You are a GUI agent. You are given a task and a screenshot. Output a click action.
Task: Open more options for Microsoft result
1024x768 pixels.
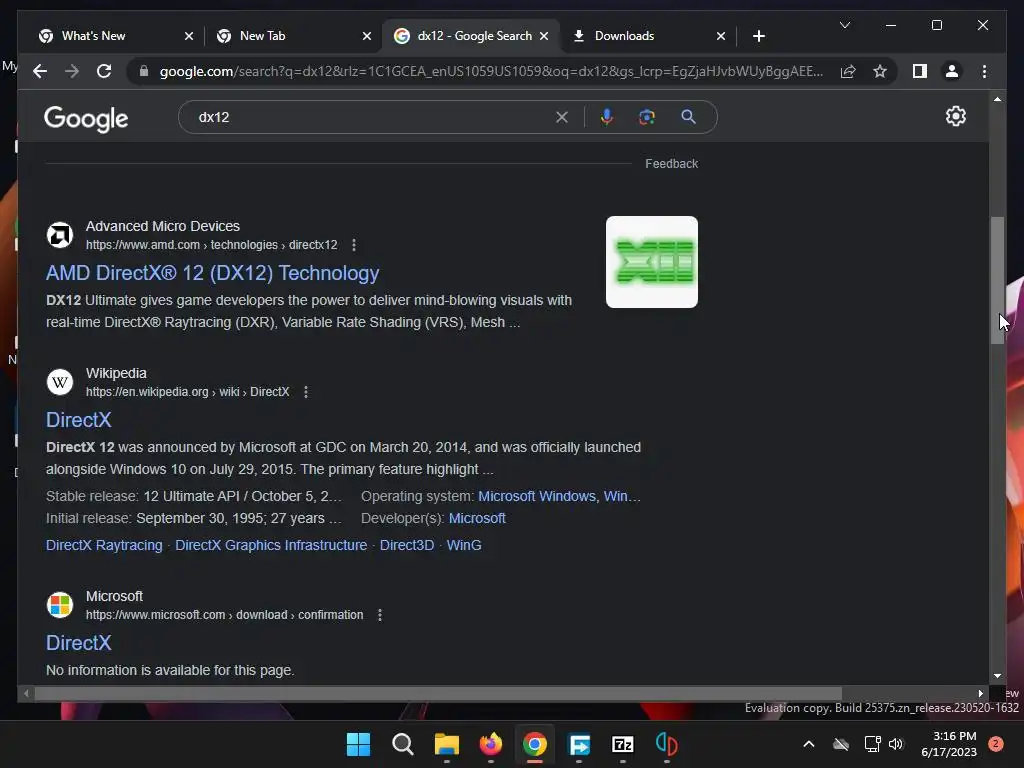pyautogui.click(x=379, y=615)
